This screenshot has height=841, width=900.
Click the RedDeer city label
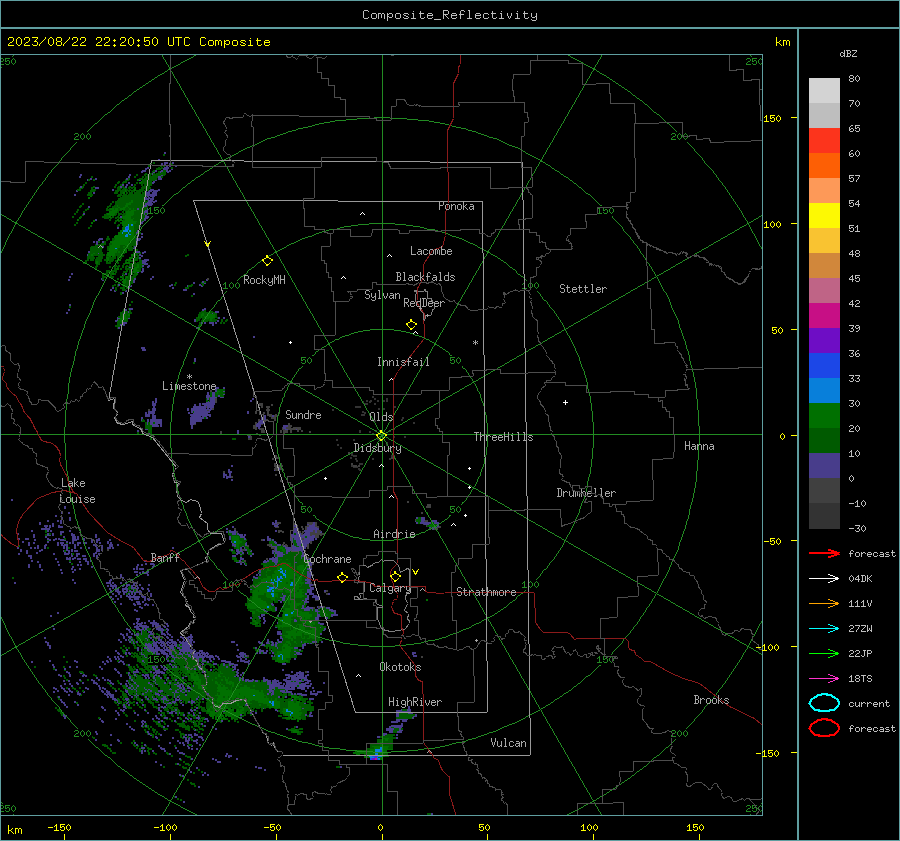click(424, 303)
